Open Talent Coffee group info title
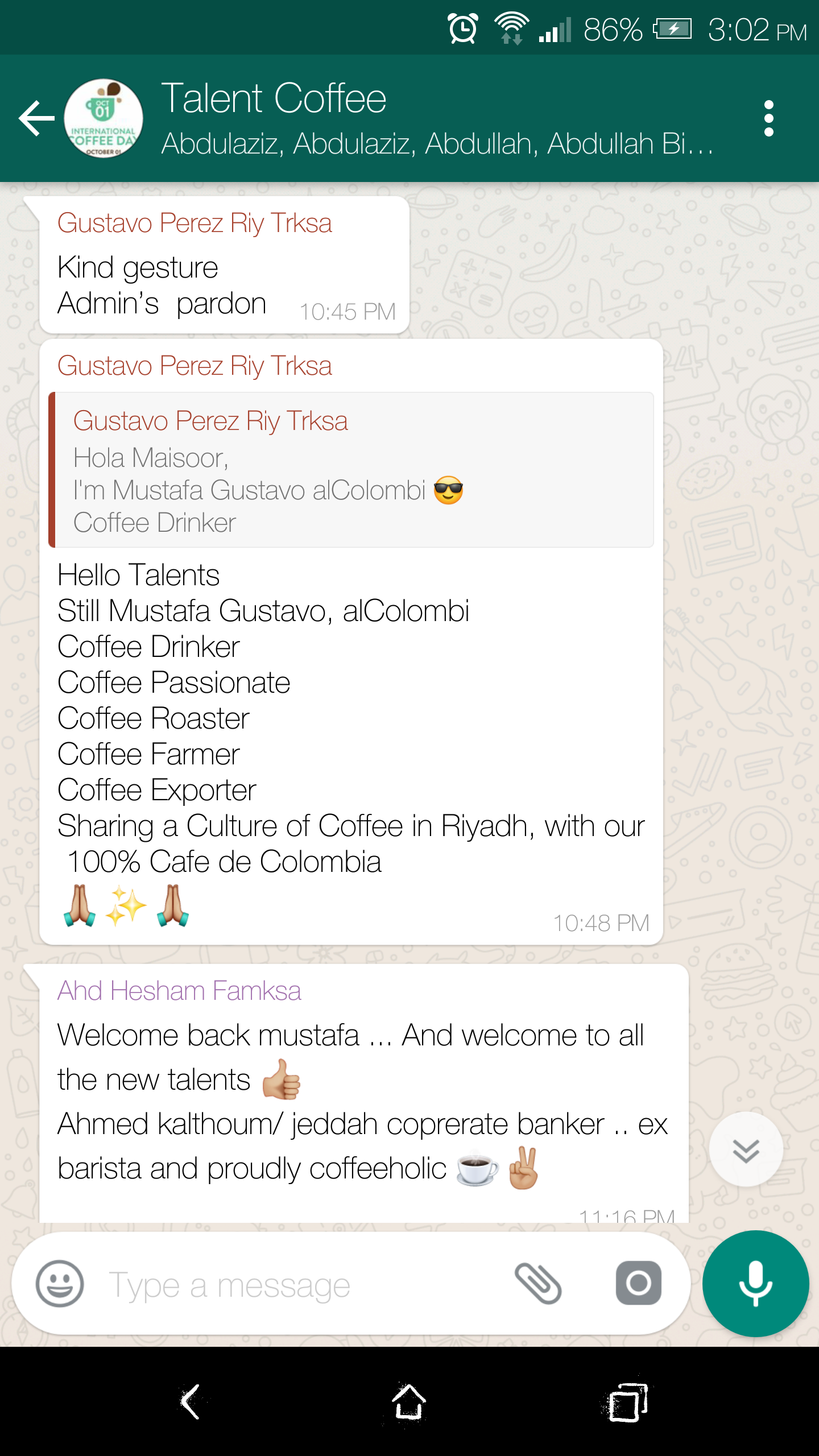Image resolution: width=819 pixels, height=1456 pixels. [274, 98]
